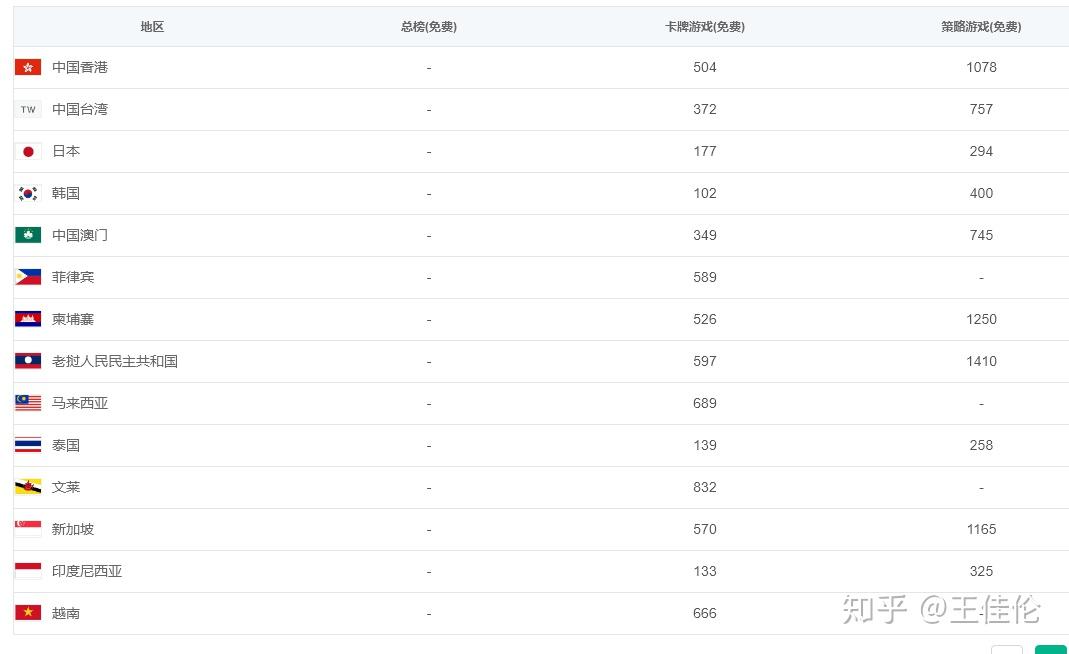Screen dimensions: 1069x654
Task: Select the region name 泰国
Action: click(x=66, y=445)
